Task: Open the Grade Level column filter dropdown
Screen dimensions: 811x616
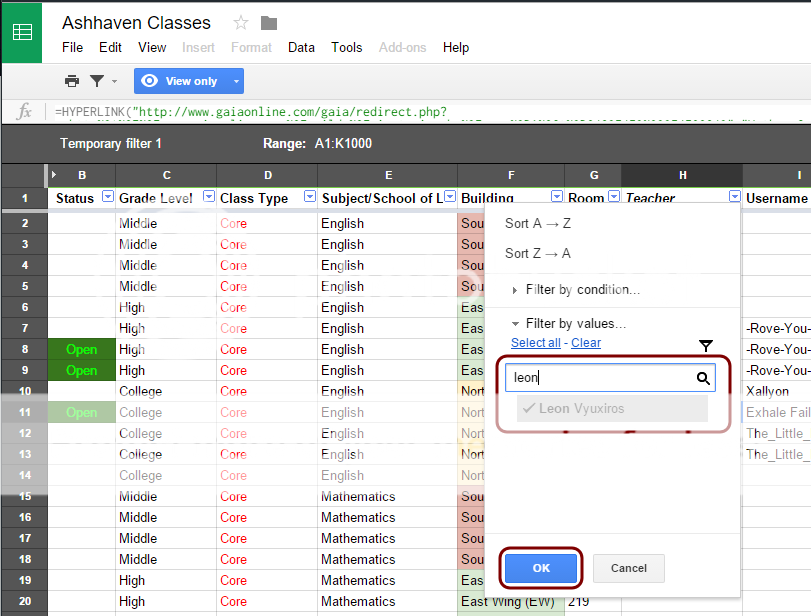Action: (208, 198)
